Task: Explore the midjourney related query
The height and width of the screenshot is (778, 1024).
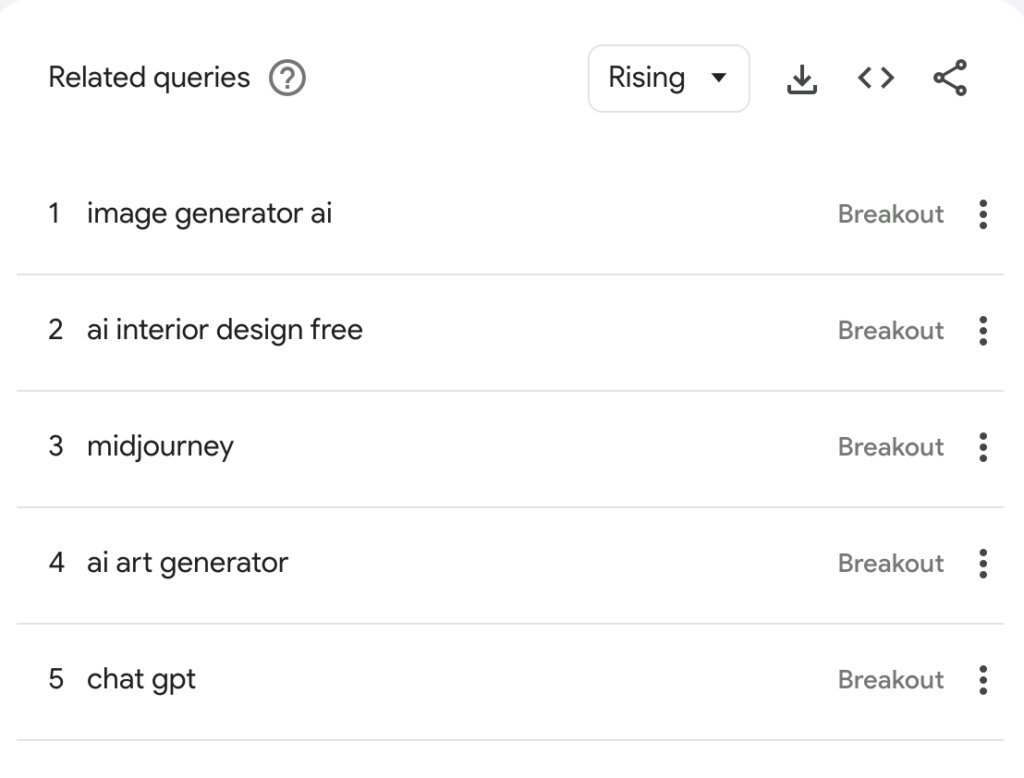Action: coord(160,446)
